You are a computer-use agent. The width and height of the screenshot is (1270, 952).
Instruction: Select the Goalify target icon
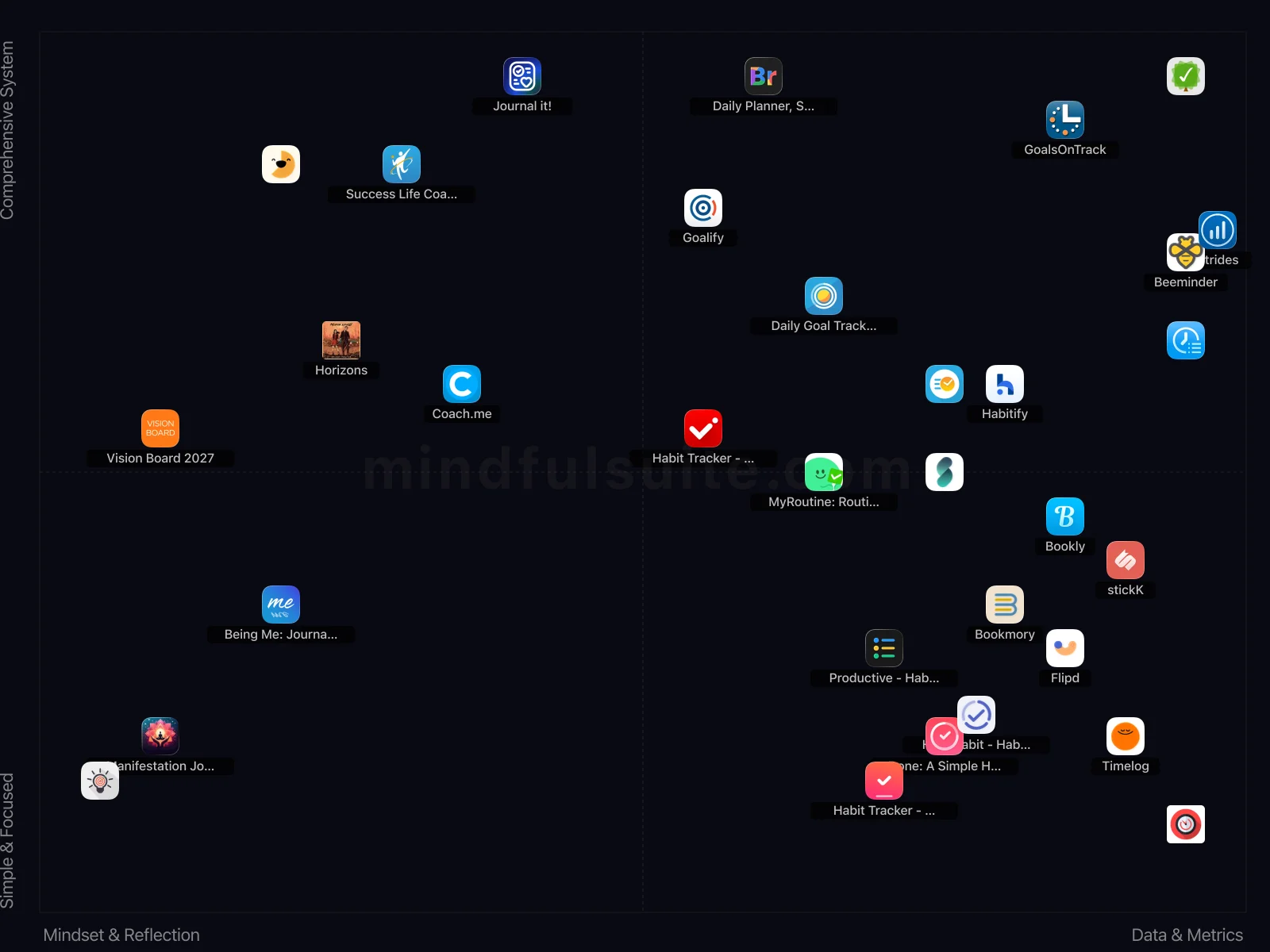click(x=702, y=208)
